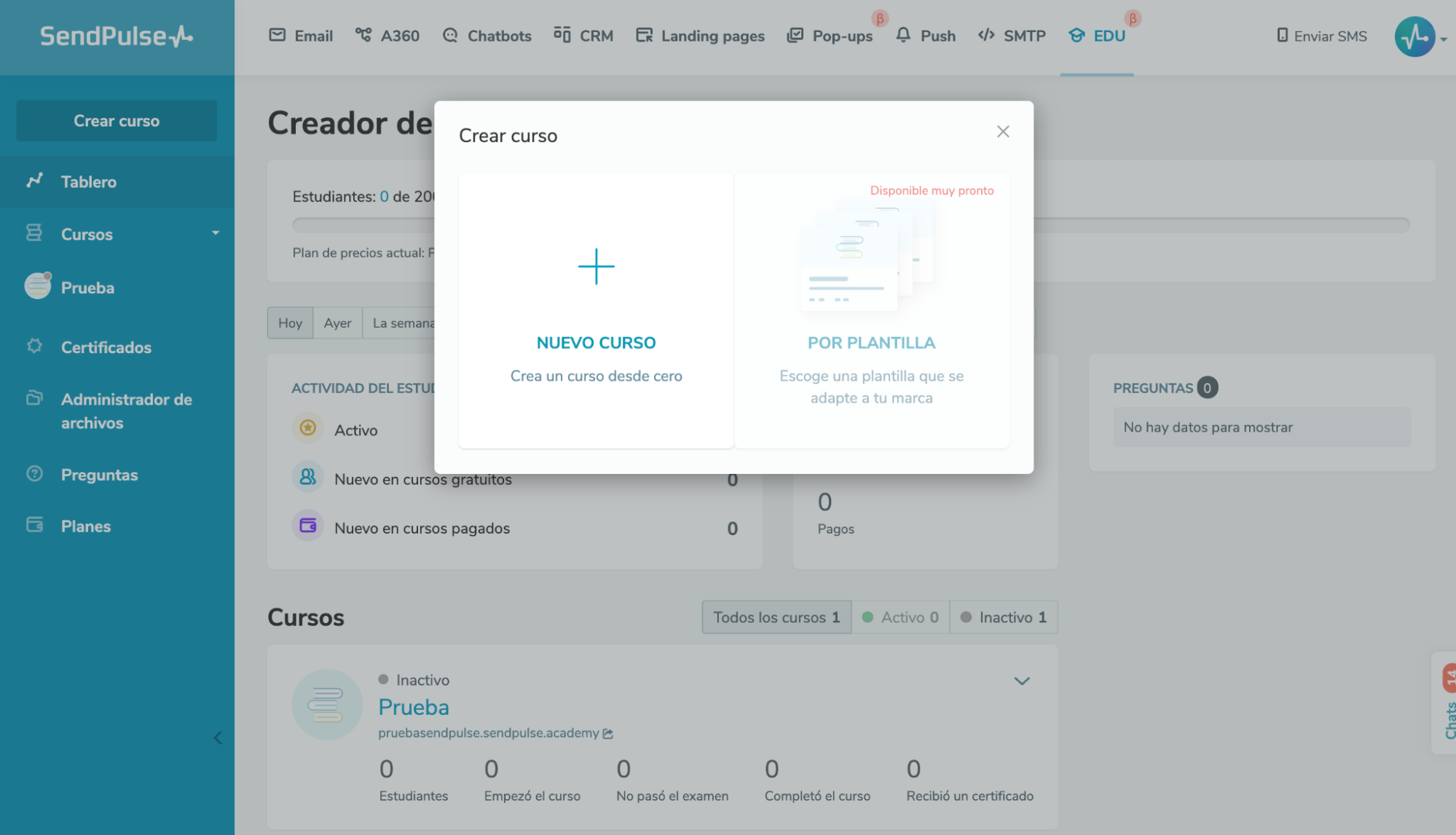Collapse the sidebar with the arrow
The height and width of the screenshot is (835, 1456).
218,738
